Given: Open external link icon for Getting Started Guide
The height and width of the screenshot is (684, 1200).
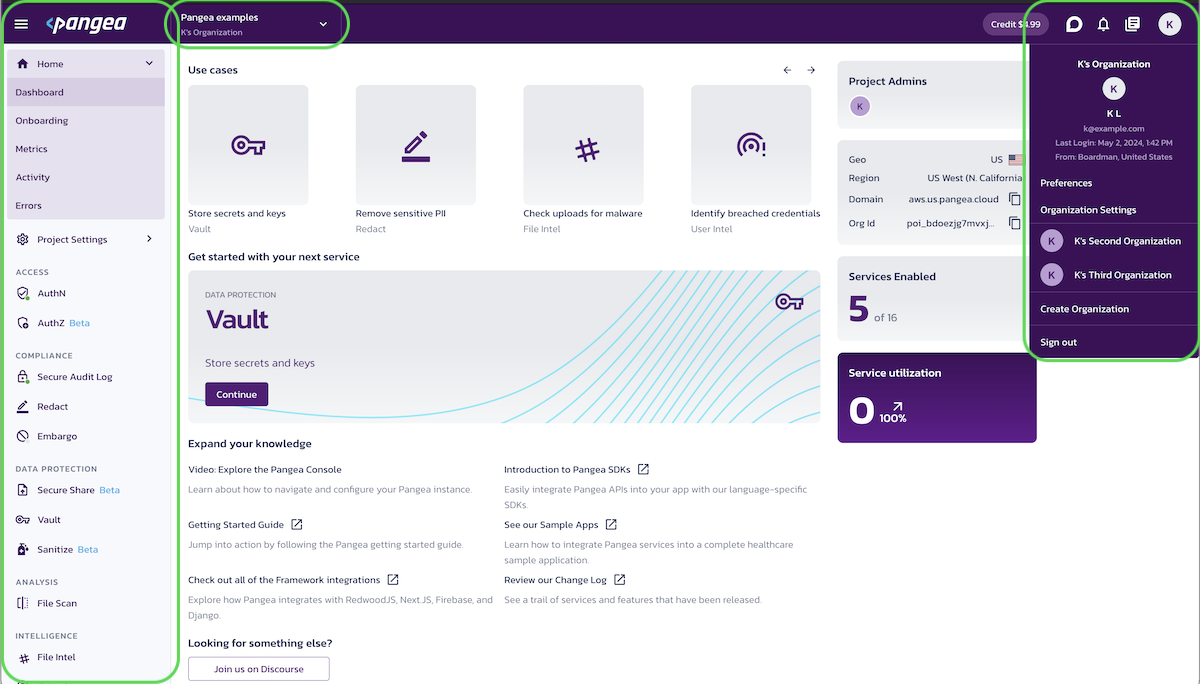Looking at the screenshot, I should coord(296,524).
